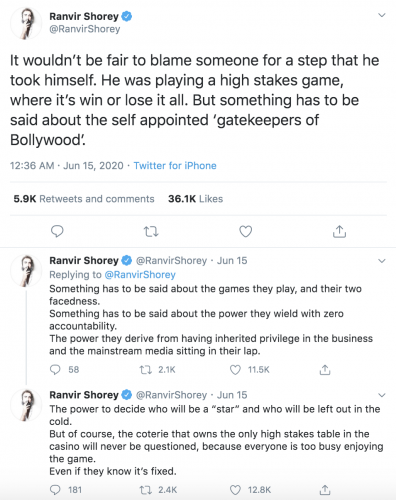The width and height of the screenshot is (396, 500).
Task: Share the casino coterie tweet
Action: [x=325, y=490]
